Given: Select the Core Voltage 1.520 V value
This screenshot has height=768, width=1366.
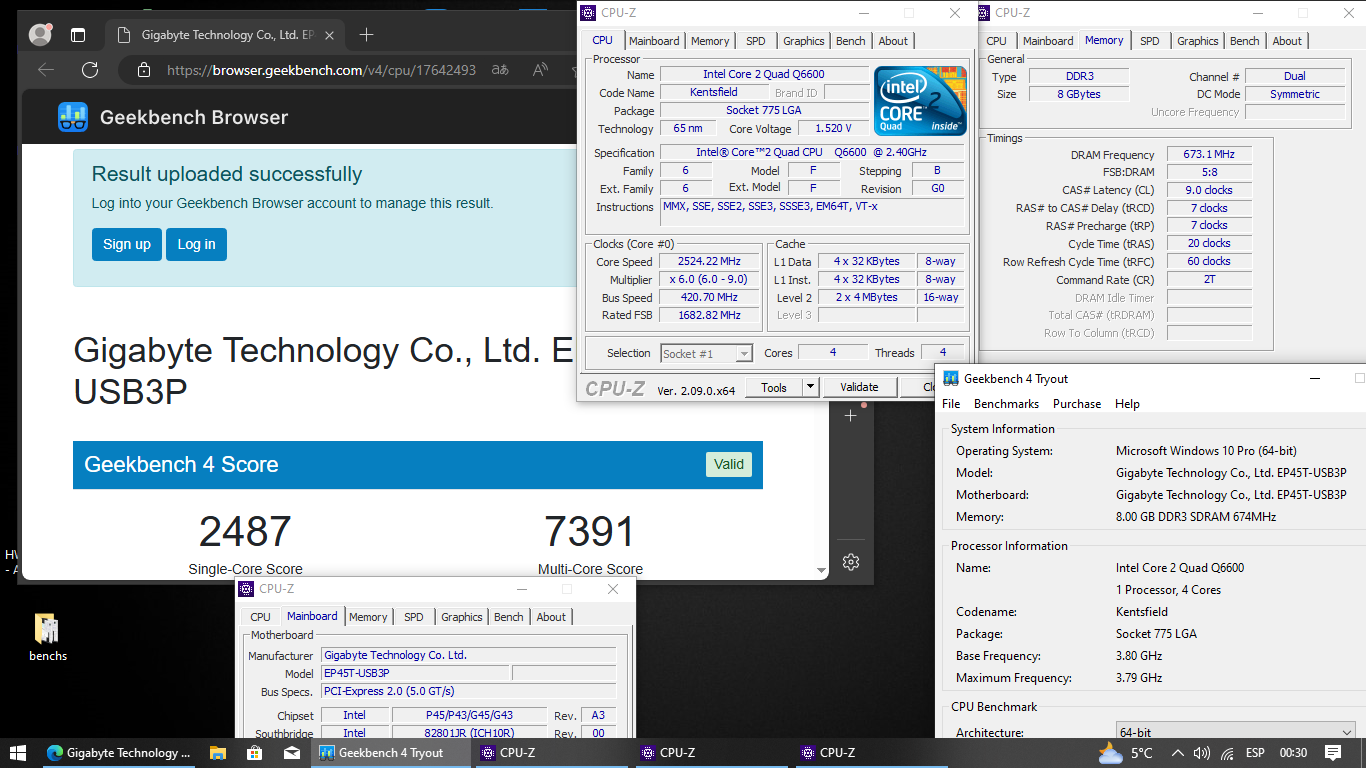Looking at the screenshot, I should pos(833,129).
